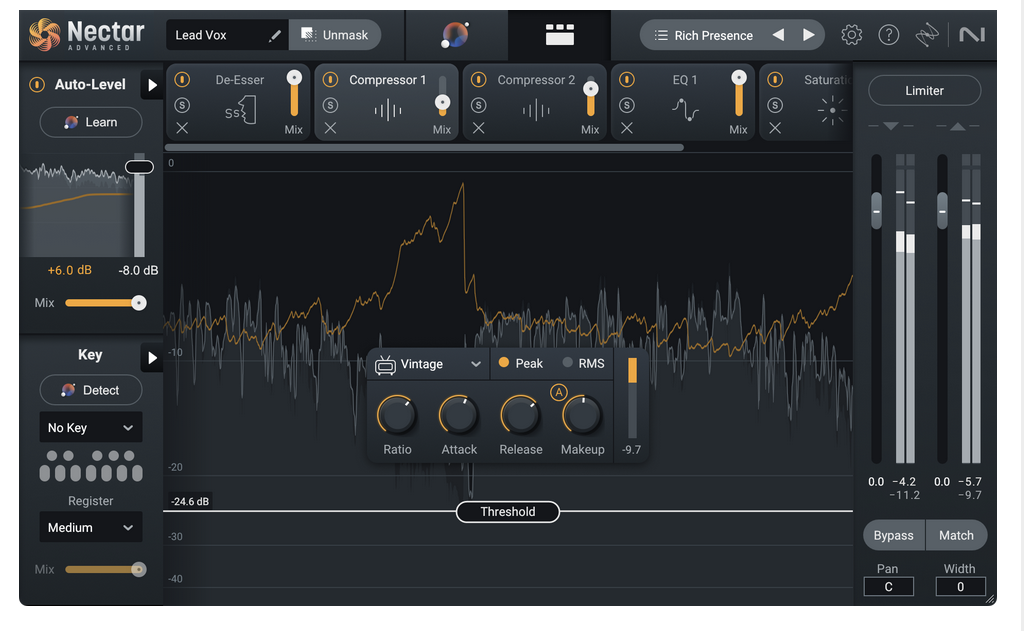Remove the Saturation module with X
Screen dimensions: 1024x631
point(775,129)
